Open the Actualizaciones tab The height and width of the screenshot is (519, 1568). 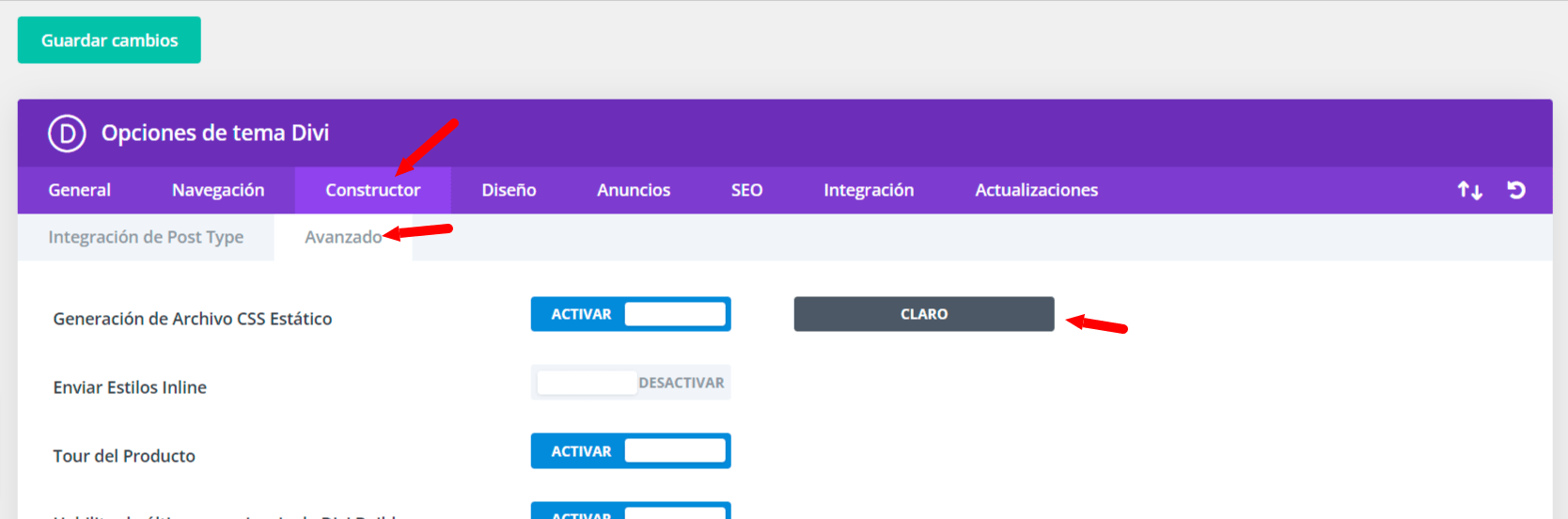(x=1036, y=190)
